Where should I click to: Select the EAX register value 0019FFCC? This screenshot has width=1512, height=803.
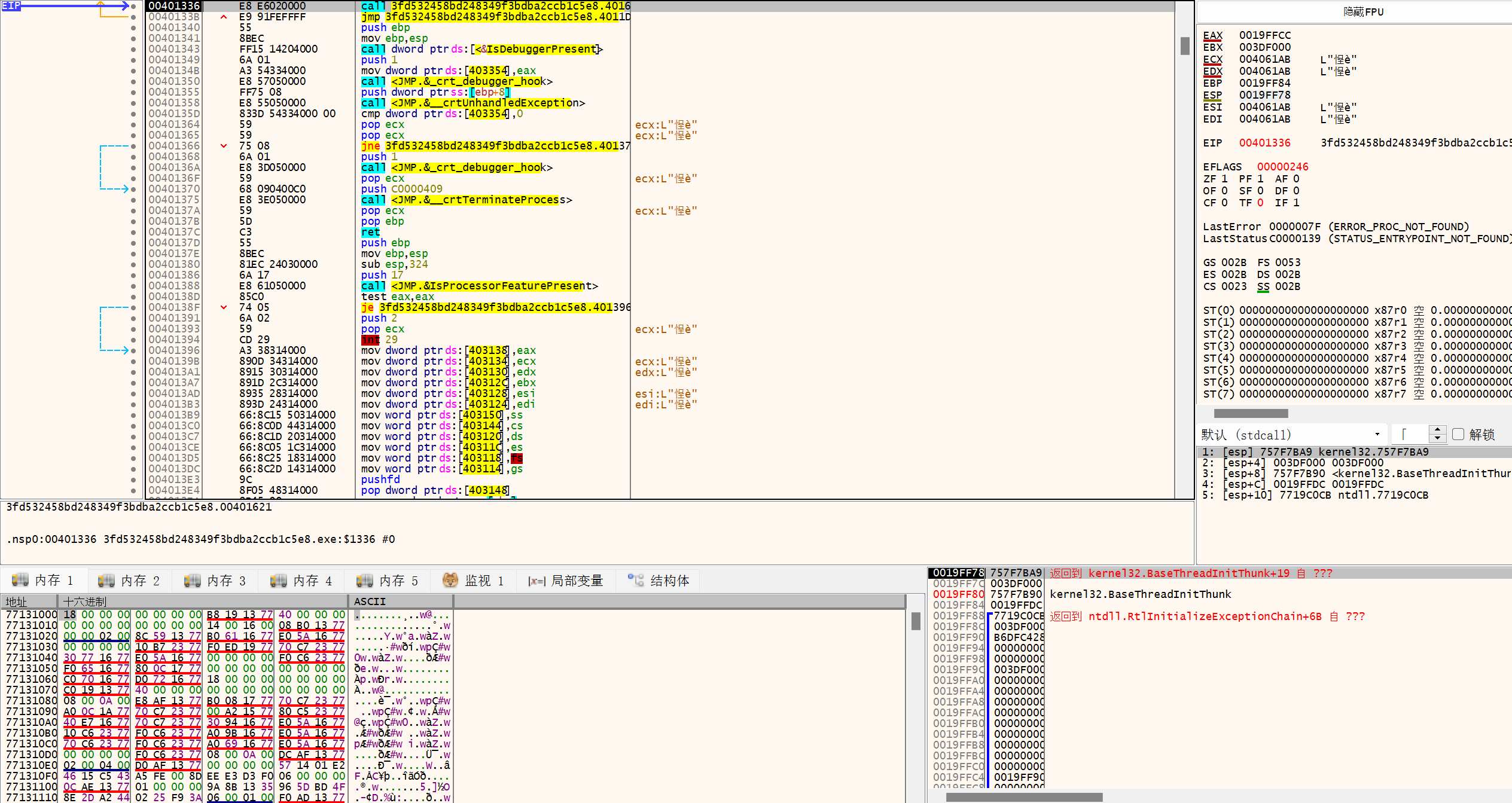coord(1264,35)
